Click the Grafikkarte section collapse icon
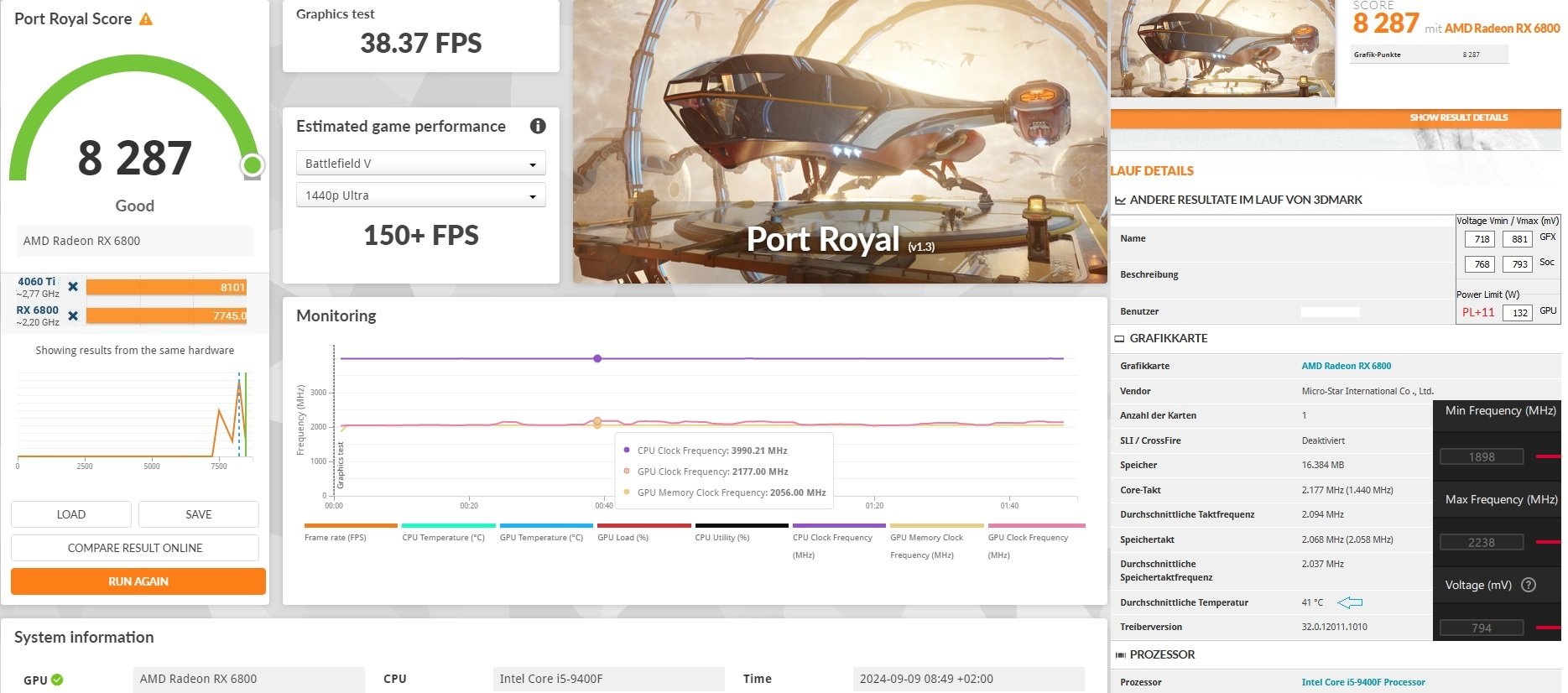1568x693 pixels. (x=1119, y=338)
